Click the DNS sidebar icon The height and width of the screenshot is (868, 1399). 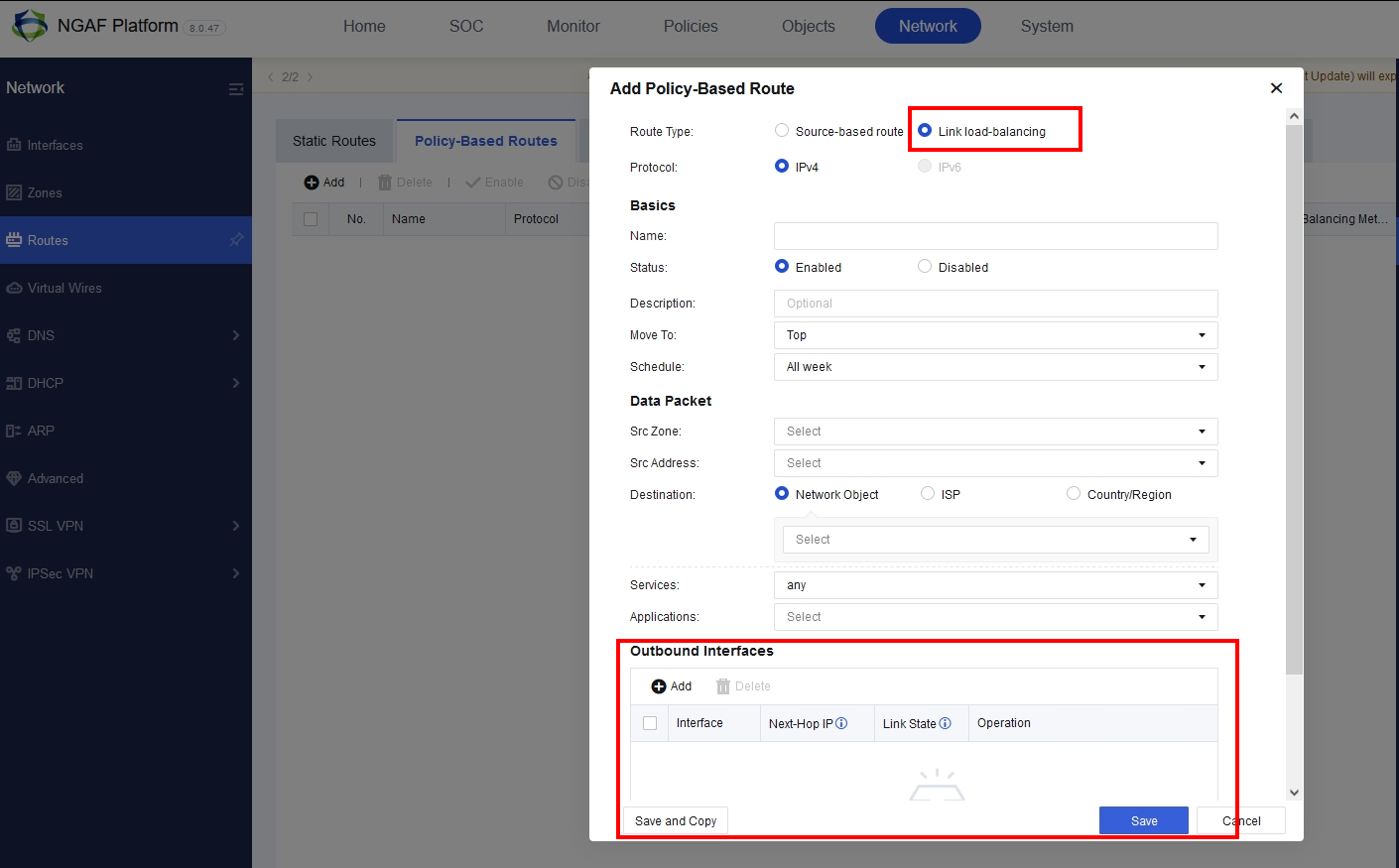pos(14,335)
